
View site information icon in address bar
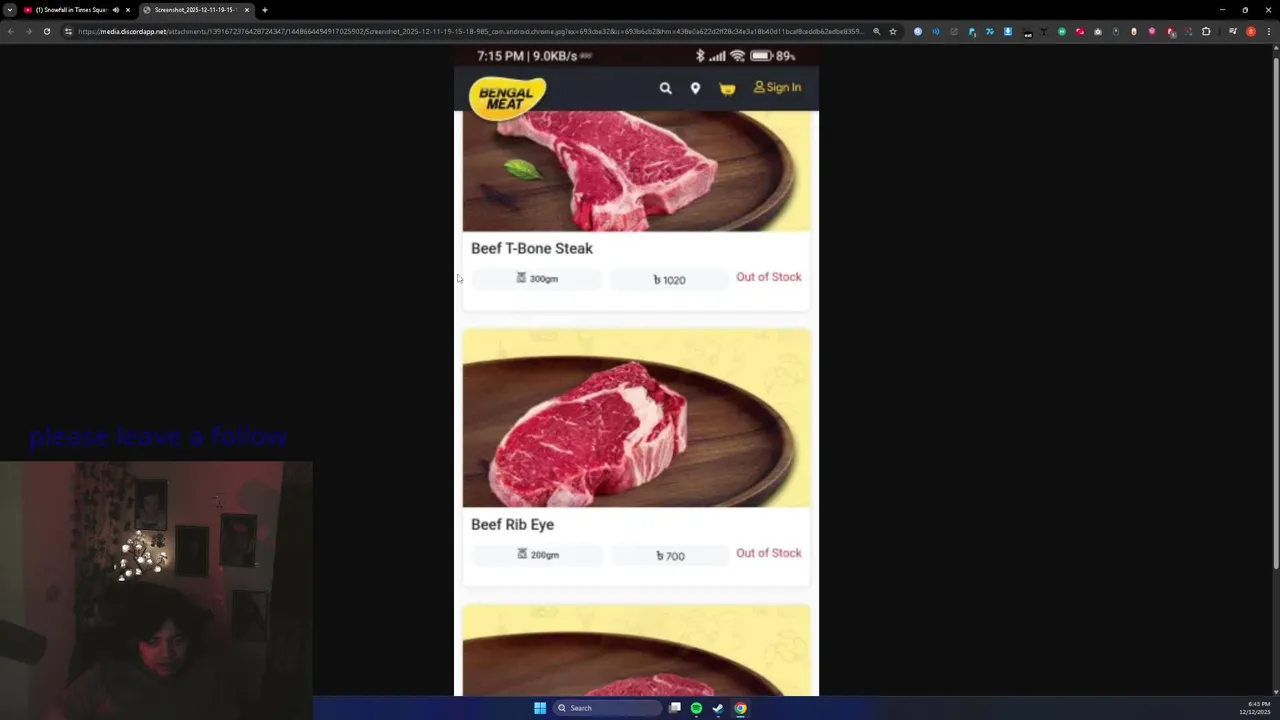pyautogui.click(x=68, y=31)
